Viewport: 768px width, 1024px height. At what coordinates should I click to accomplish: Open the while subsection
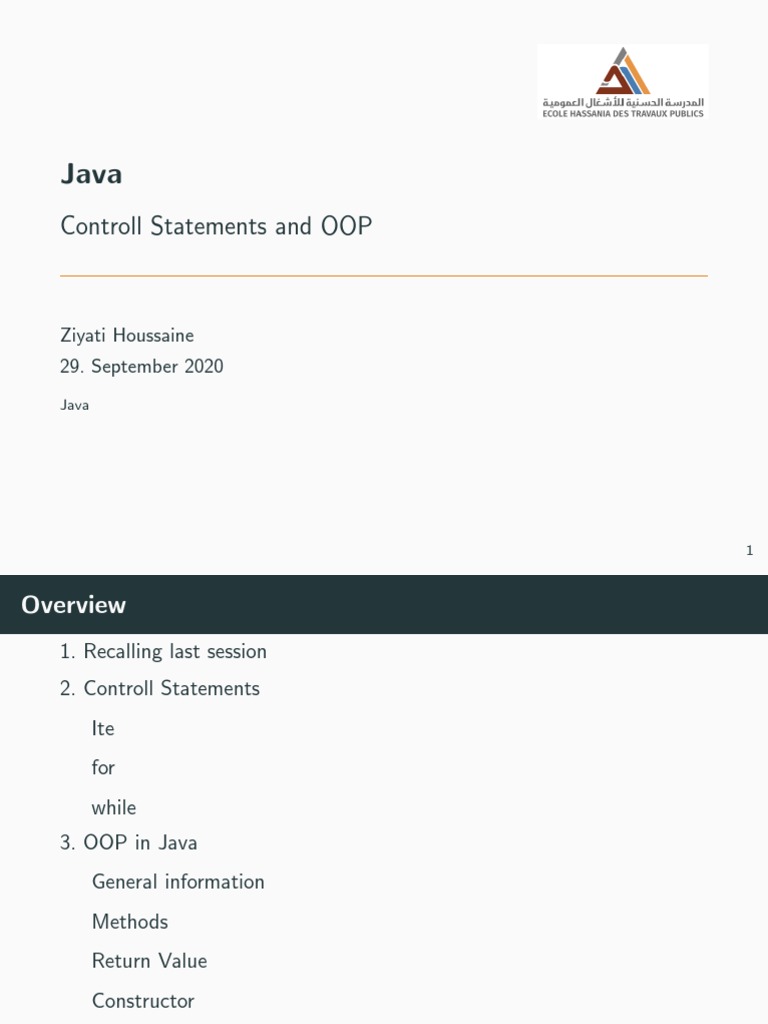click(x=114, y=807)
